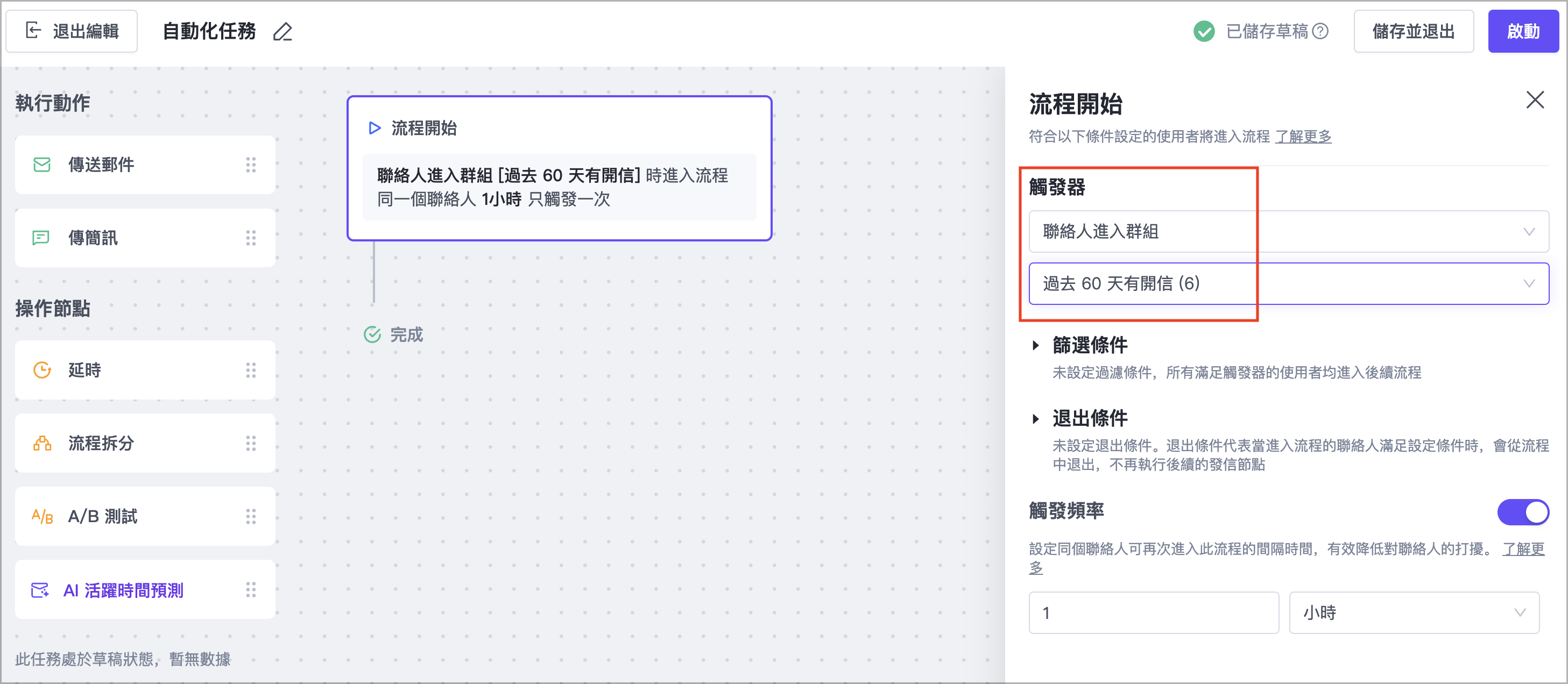Viewport: 1568px width, 684px height.
Task: Open the 小時 time unit dropdown
Action: coord(1414,613)
